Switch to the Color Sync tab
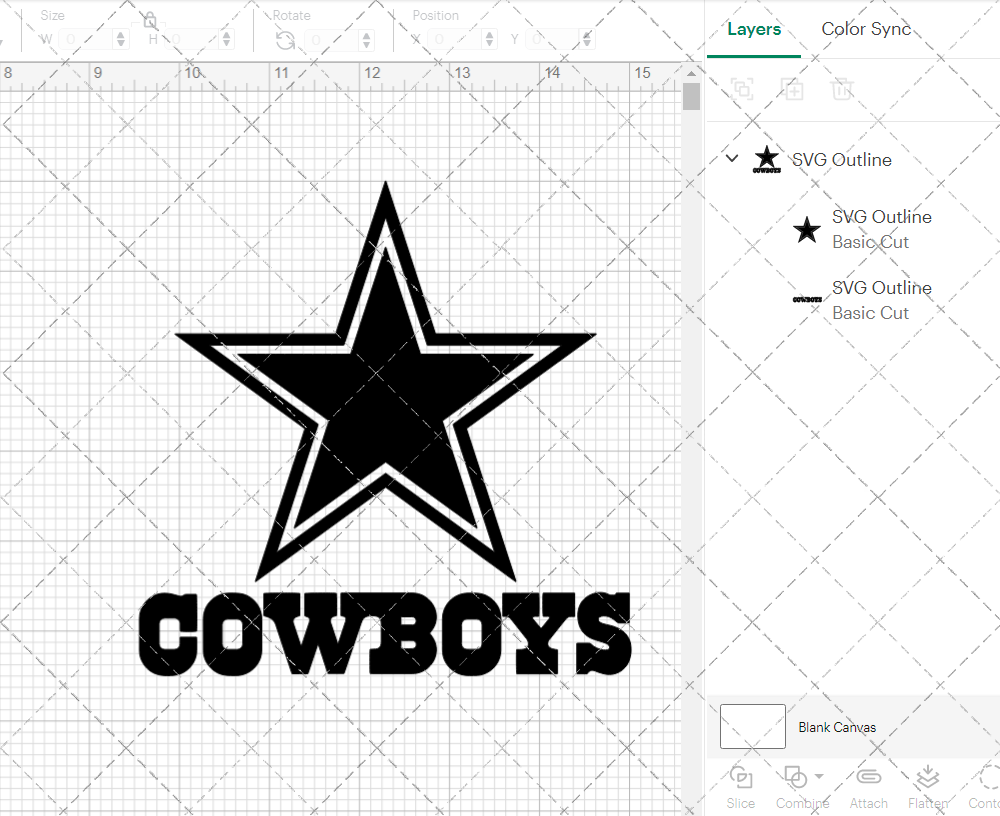This screenshot has width=1000, height=816. (x=866, y=29)
